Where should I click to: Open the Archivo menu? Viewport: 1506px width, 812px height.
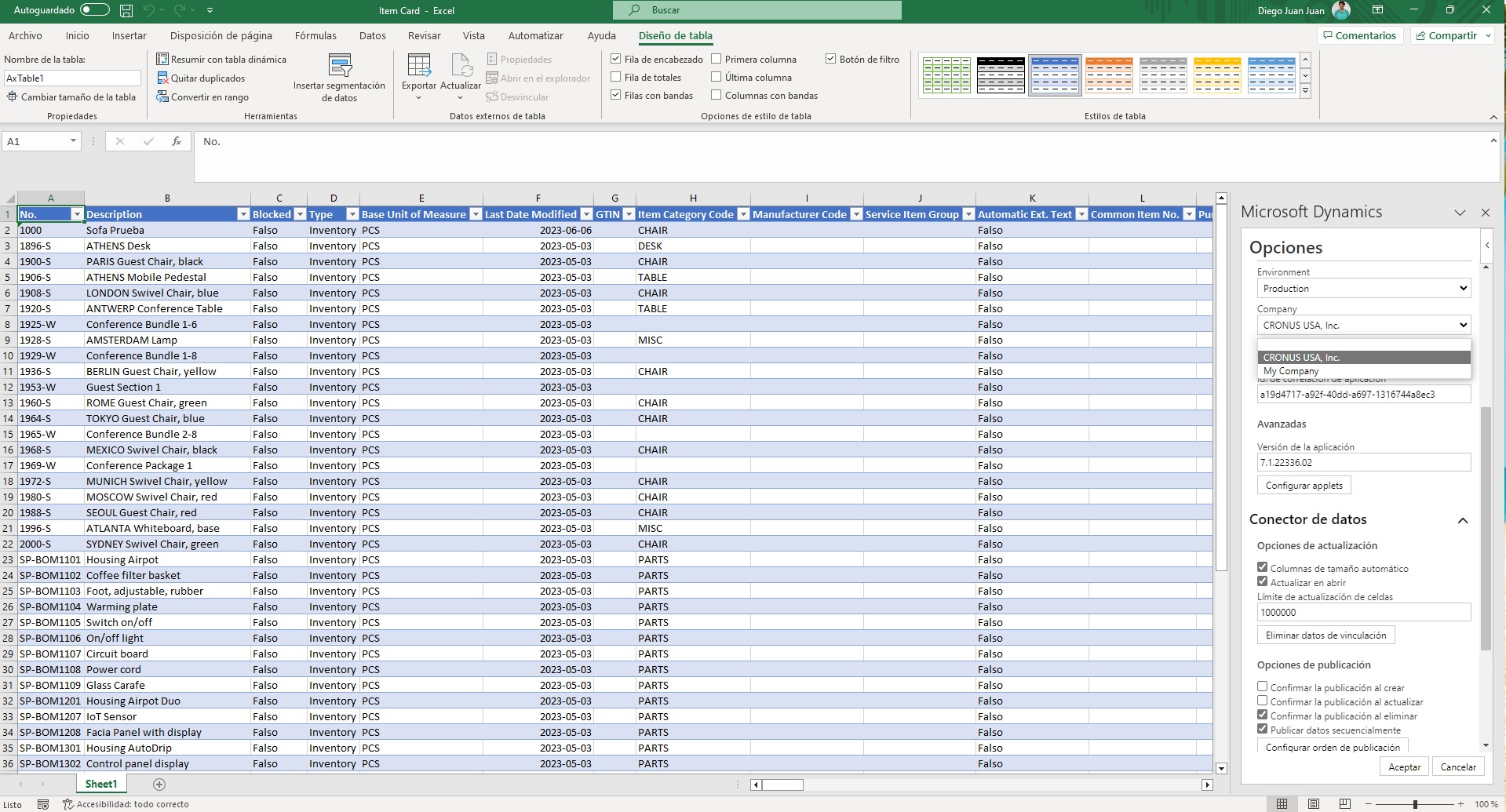[25, 35]
